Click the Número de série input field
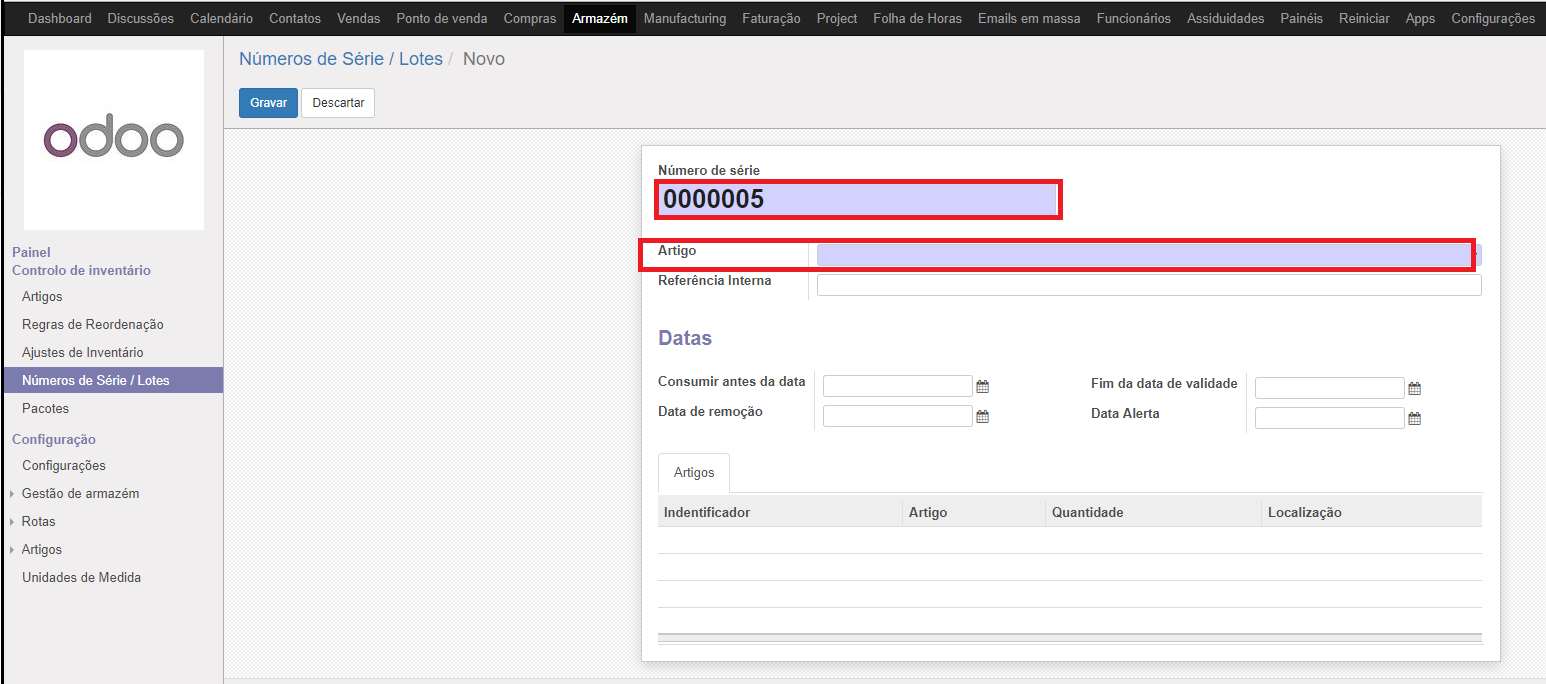The image size is (1546, 684). coord(857,200)
